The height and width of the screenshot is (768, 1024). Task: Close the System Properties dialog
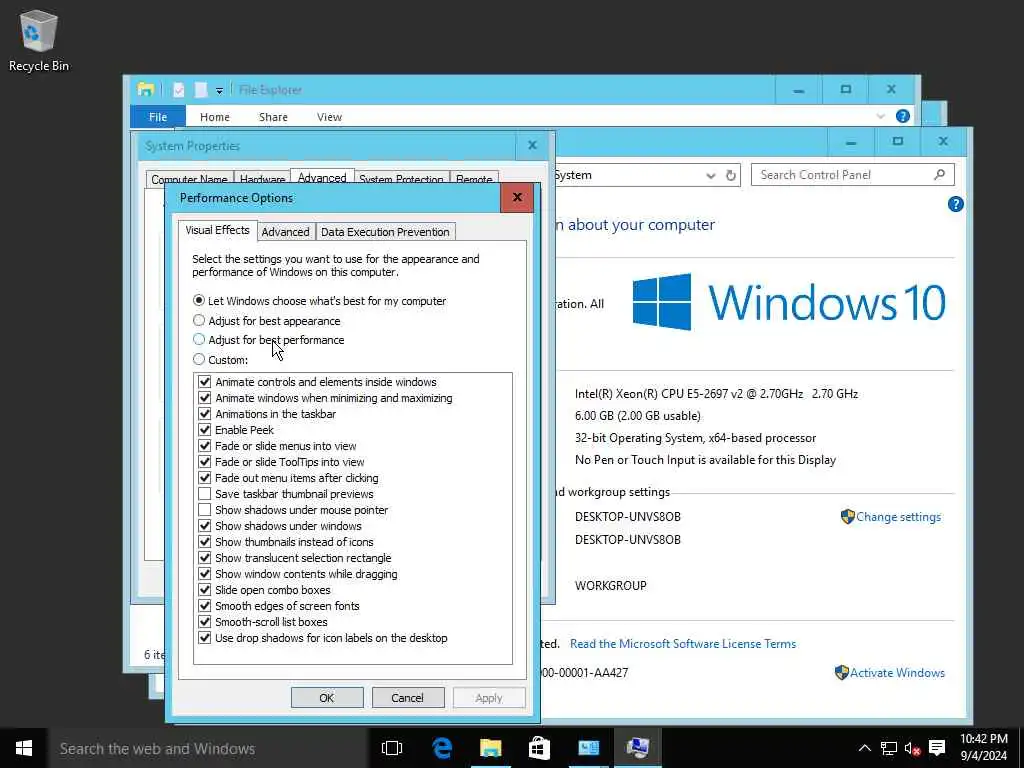point(532,146)
